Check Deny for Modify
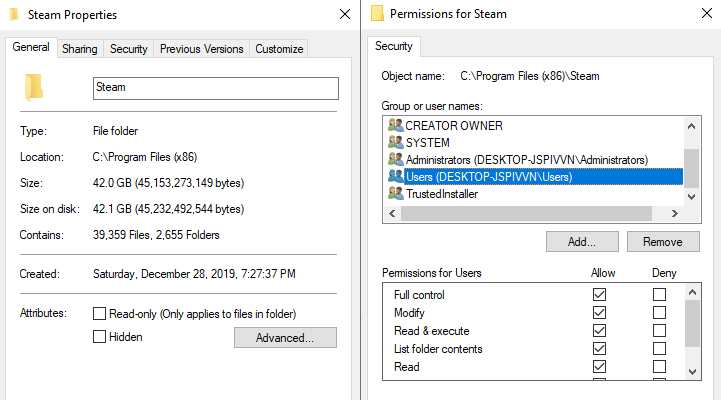Image resolution: width=721 pixels, height=400 pixels. coord(659,313)
